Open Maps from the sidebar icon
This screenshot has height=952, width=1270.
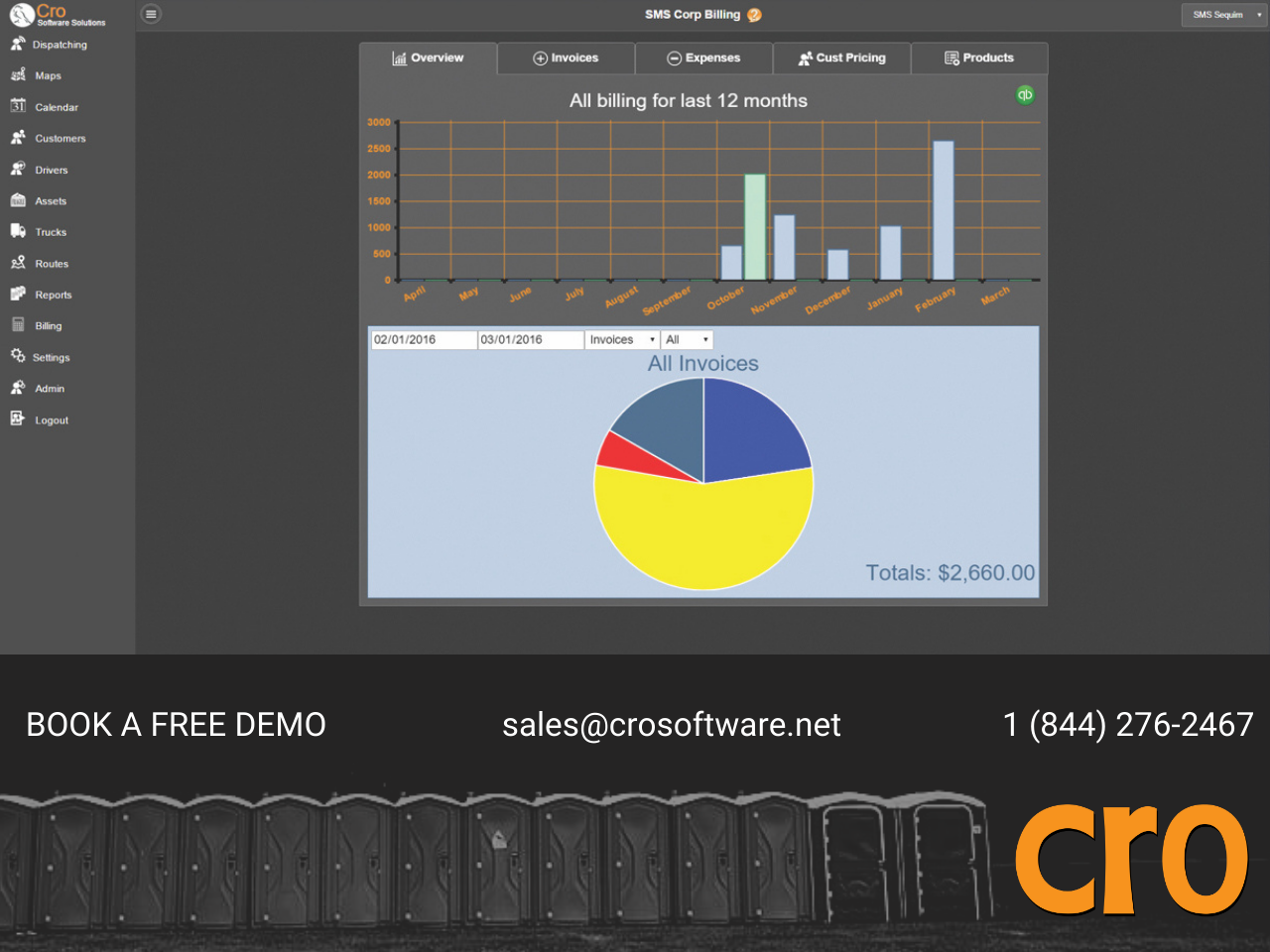point(18,75)
